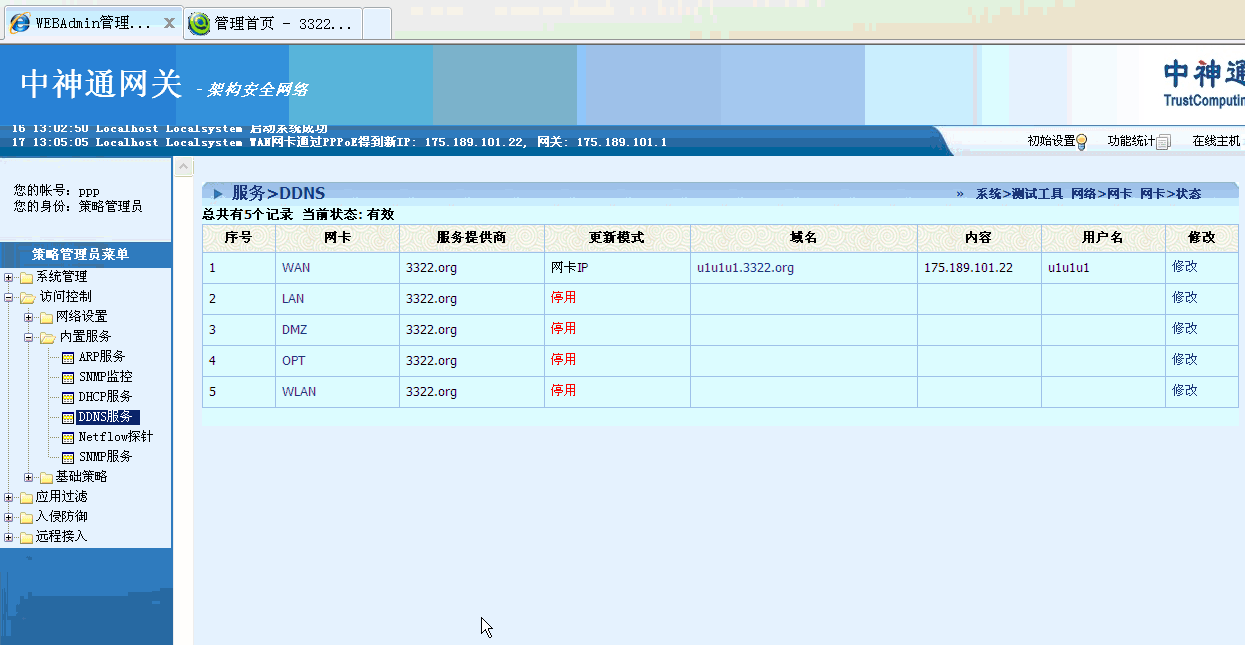Image resolution: width=1245 pixels, height=645 pixels.
Task: Click 修改 link for the WAN row
Action: [x=1184, y=267]
